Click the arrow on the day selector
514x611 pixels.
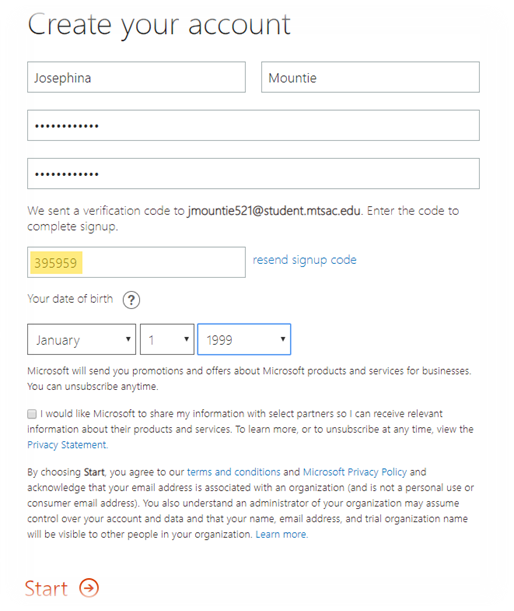186,339
